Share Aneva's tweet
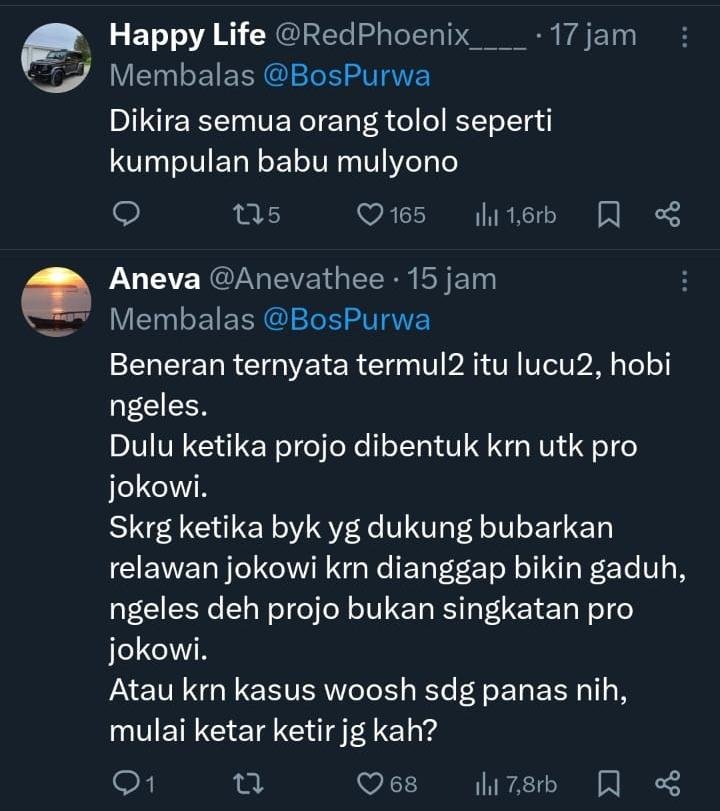This screenshot has width=720, height=811. [667, 783]
